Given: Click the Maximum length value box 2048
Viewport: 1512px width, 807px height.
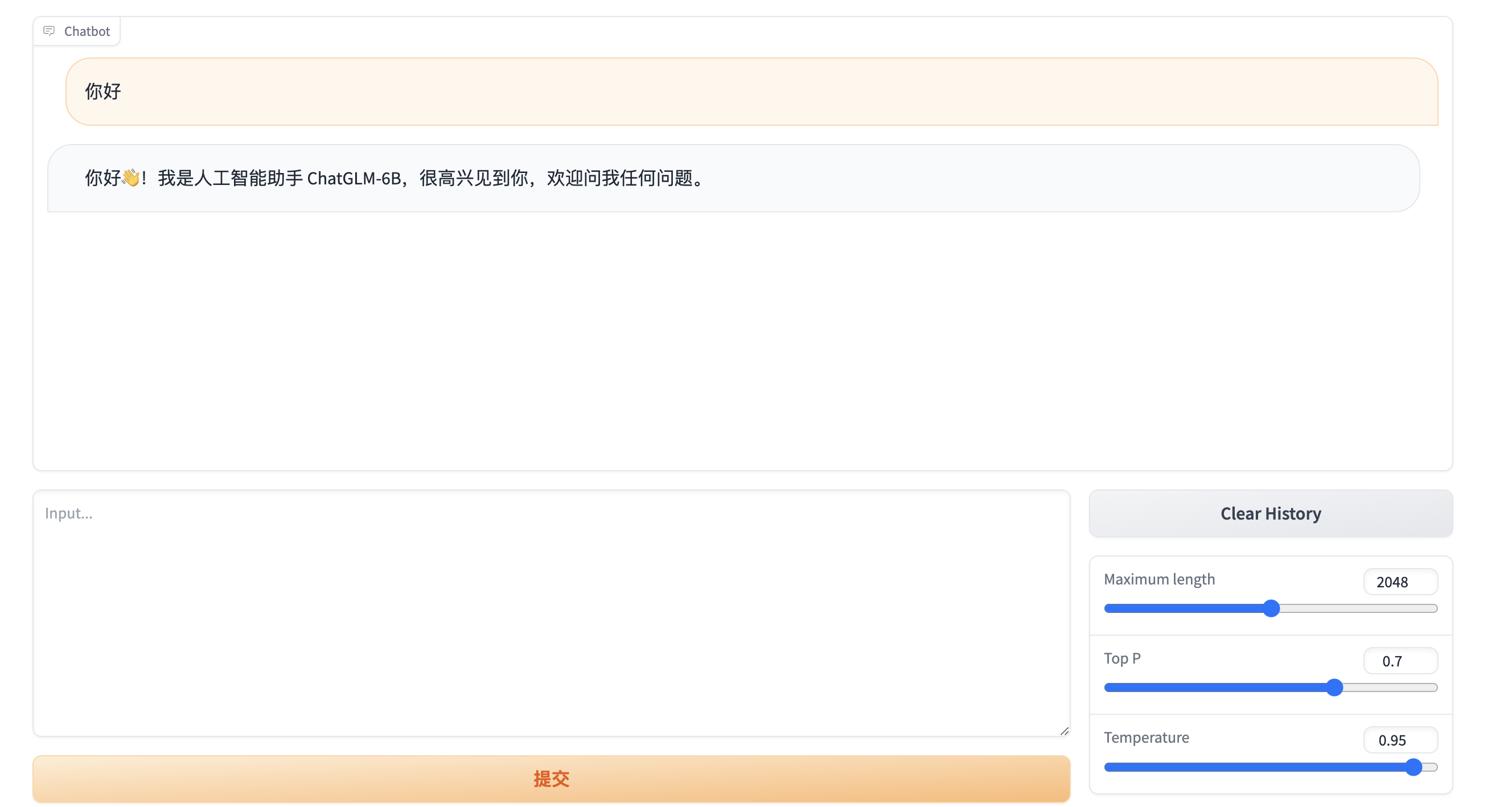Looking at the screenshot, I should click(x=1400, y=582).
